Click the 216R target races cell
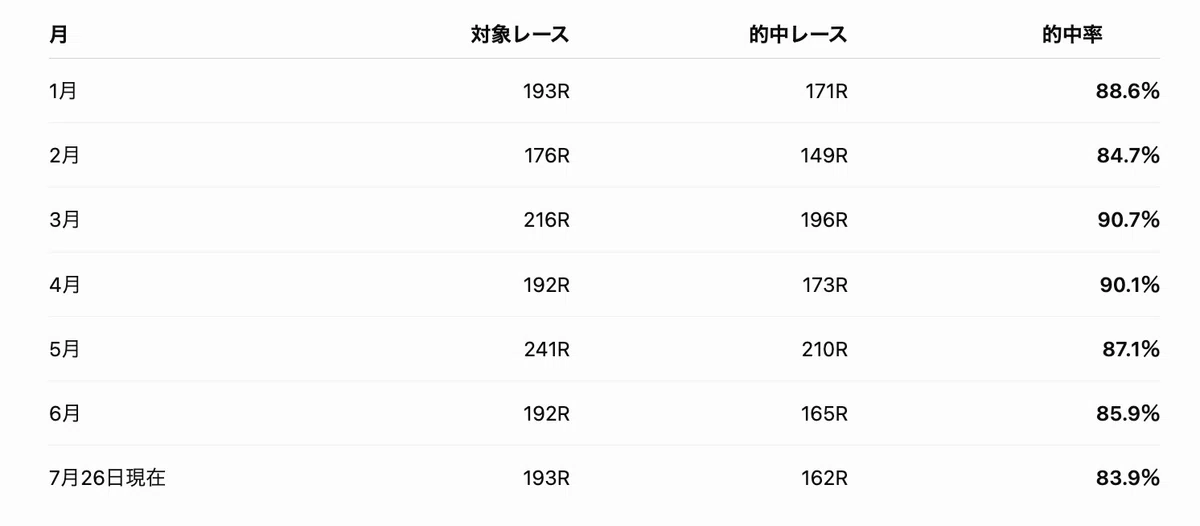 point(546,220)
